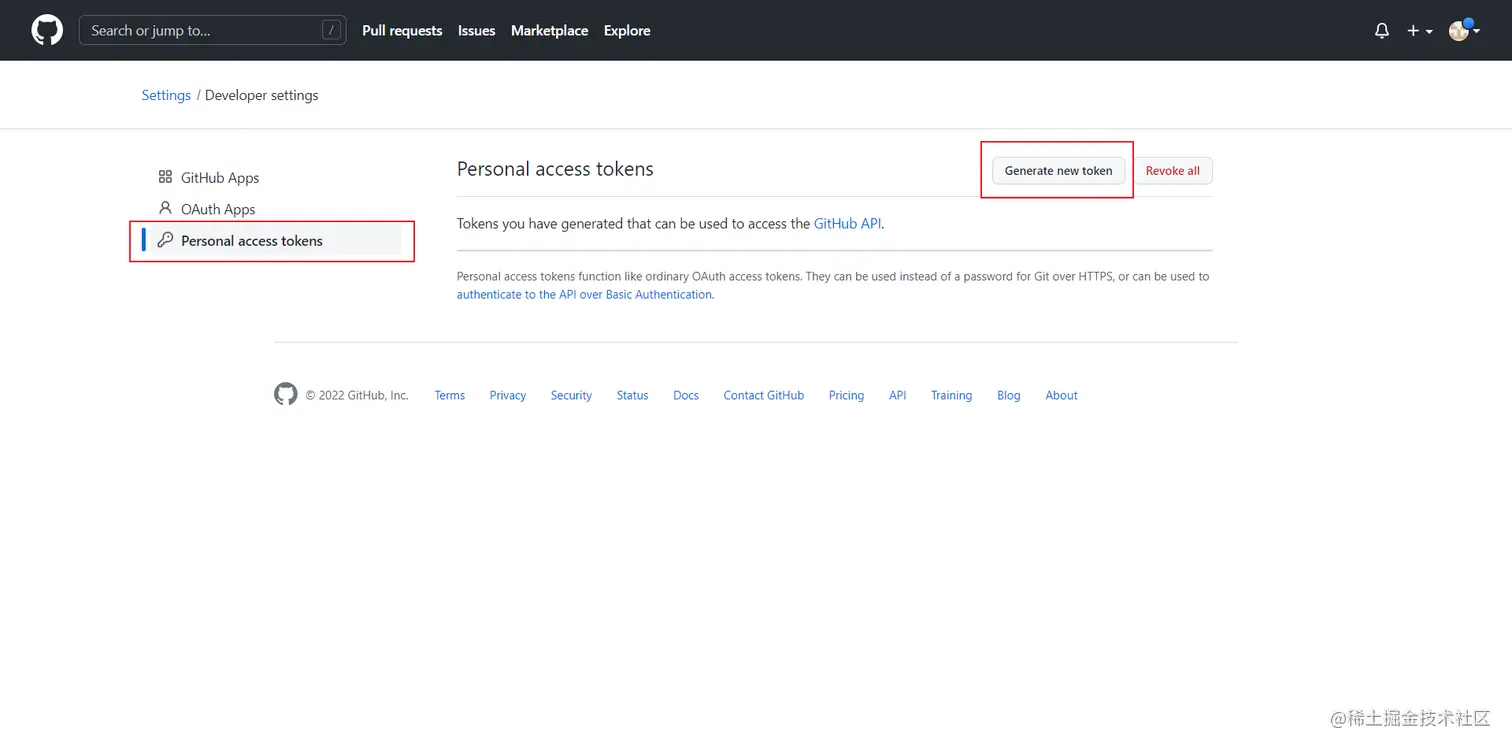The height and width of the screenshot is (750, 1512).
Task: Open the API footer link
Action: point(898,395)
